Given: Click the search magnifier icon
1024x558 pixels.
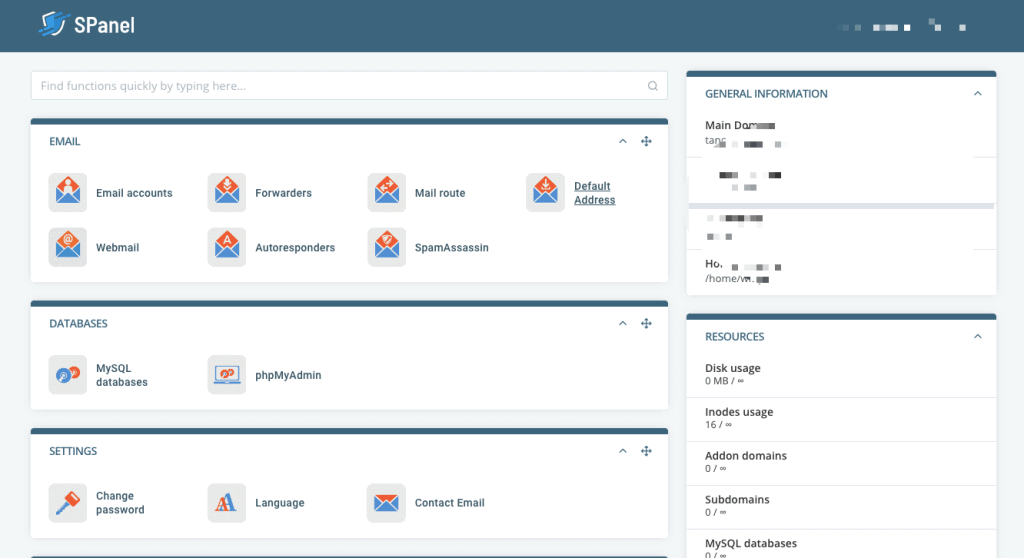Looking at the screenshot, I should tap(653, 86).
